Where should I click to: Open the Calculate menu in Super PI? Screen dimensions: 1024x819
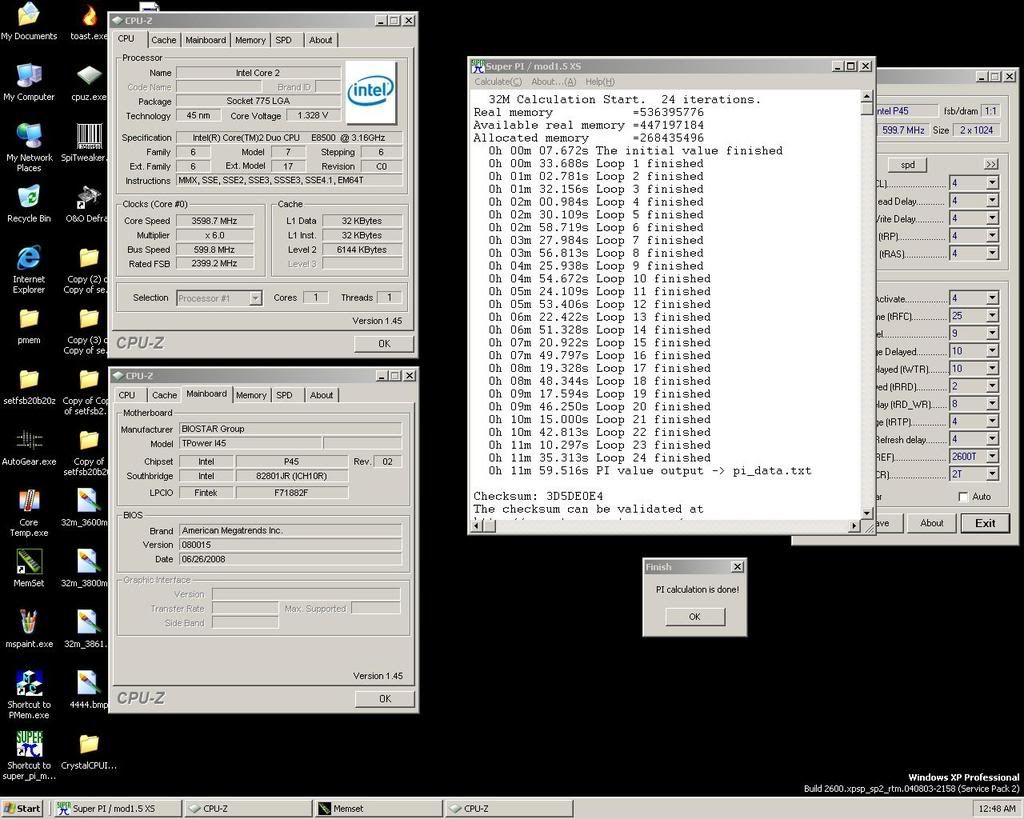click(x=498, y=82)
